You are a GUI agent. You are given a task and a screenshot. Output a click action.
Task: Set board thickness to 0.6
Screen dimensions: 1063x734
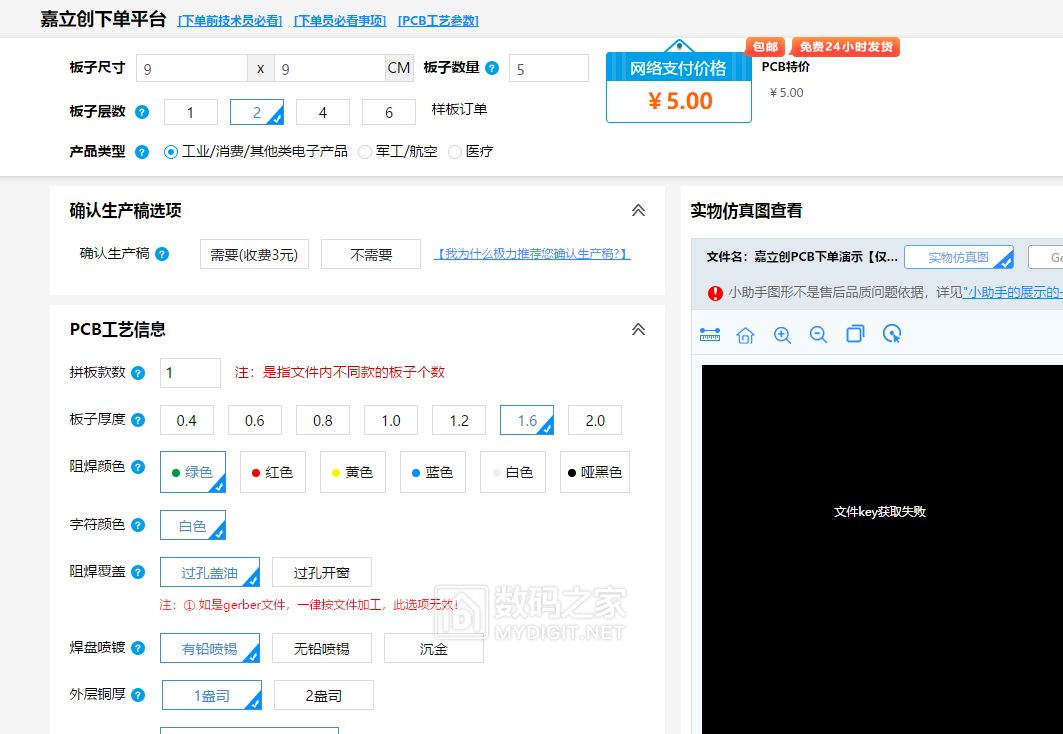click(x=255, y=420)
